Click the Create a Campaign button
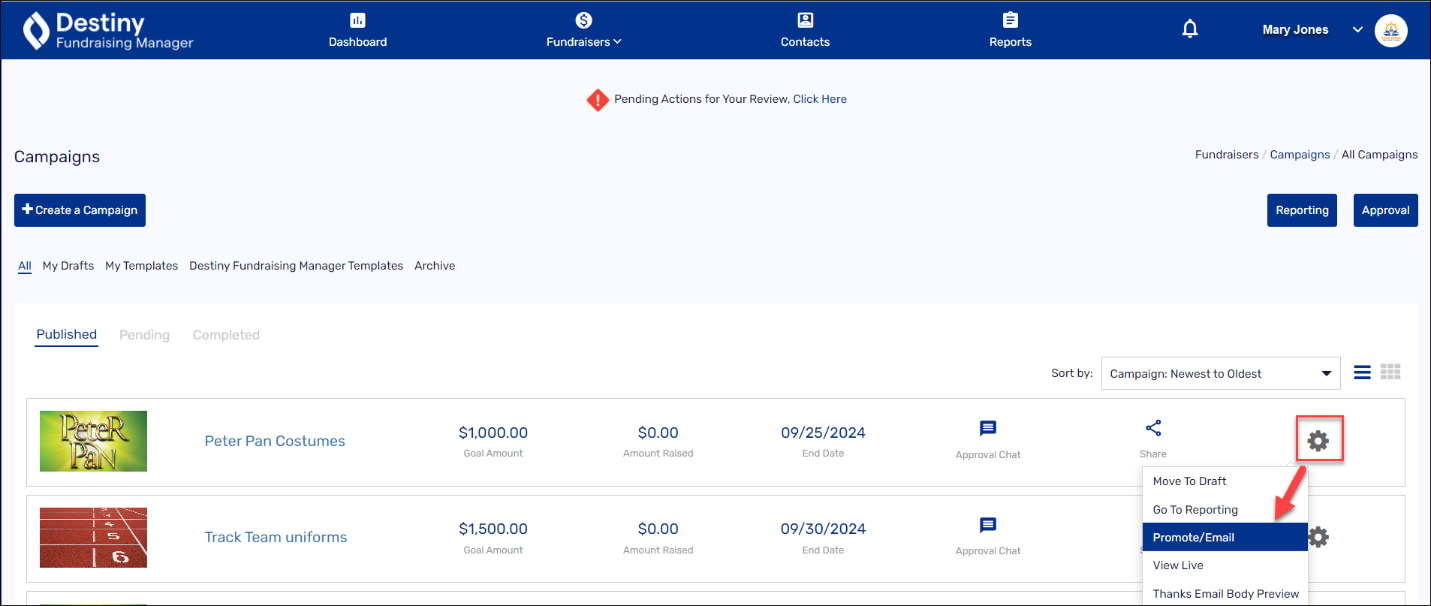This screenshot has width=1431, height=606. tap(80, 210)
